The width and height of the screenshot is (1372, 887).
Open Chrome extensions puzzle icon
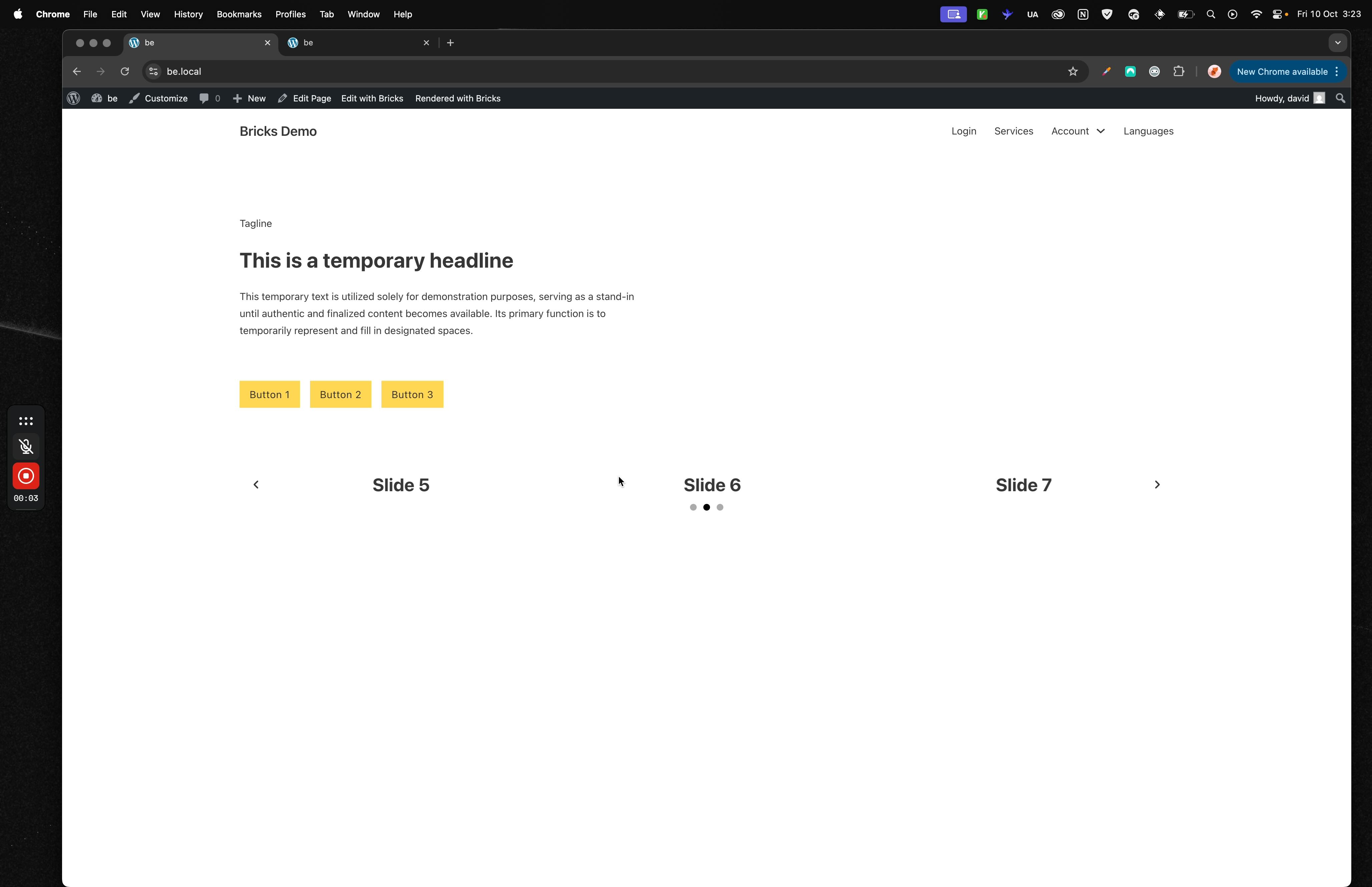pos(1178,71)
